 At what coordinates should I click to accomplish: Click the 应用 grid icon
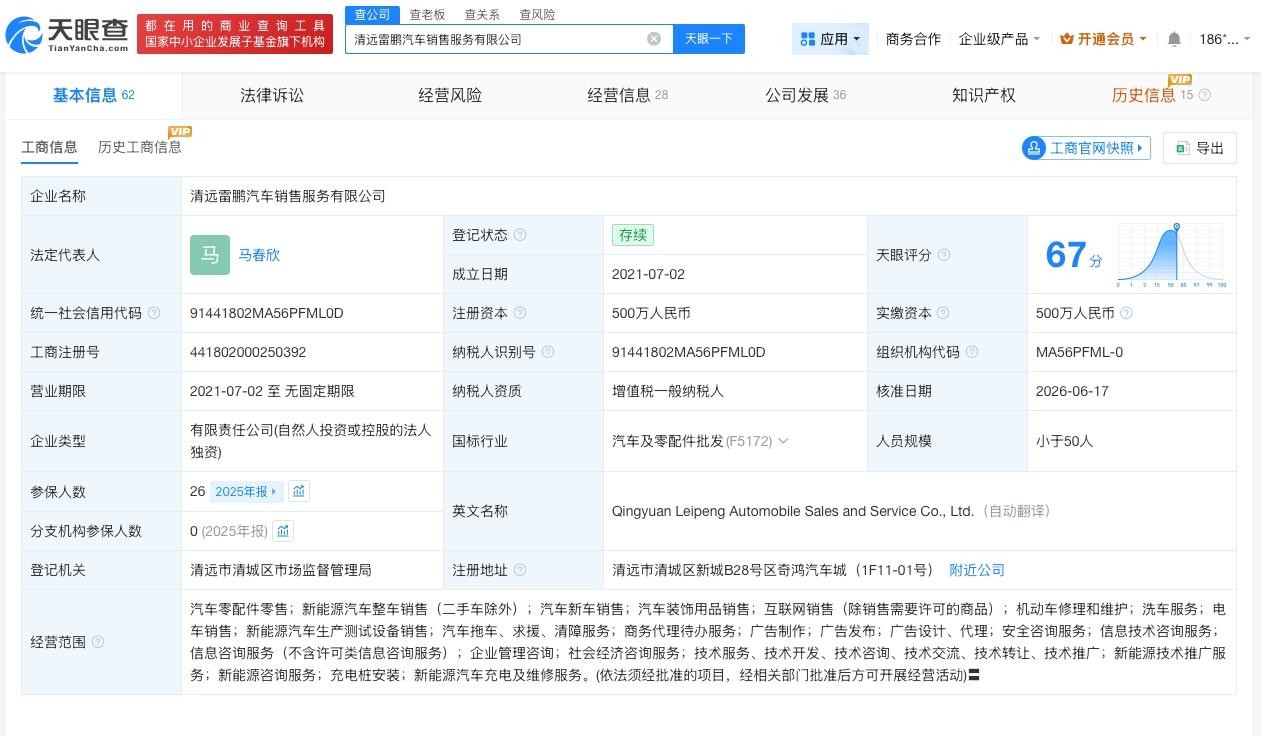click(x=807, y=39)
